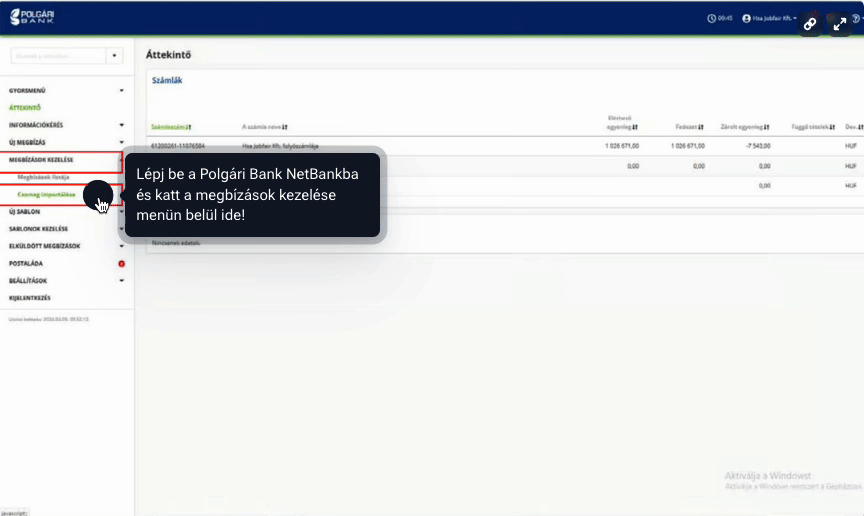Image resolution: width=864 pixels, height=516 pixels.
Task: Click the Áttekintő page title
Action: (168, 55)
